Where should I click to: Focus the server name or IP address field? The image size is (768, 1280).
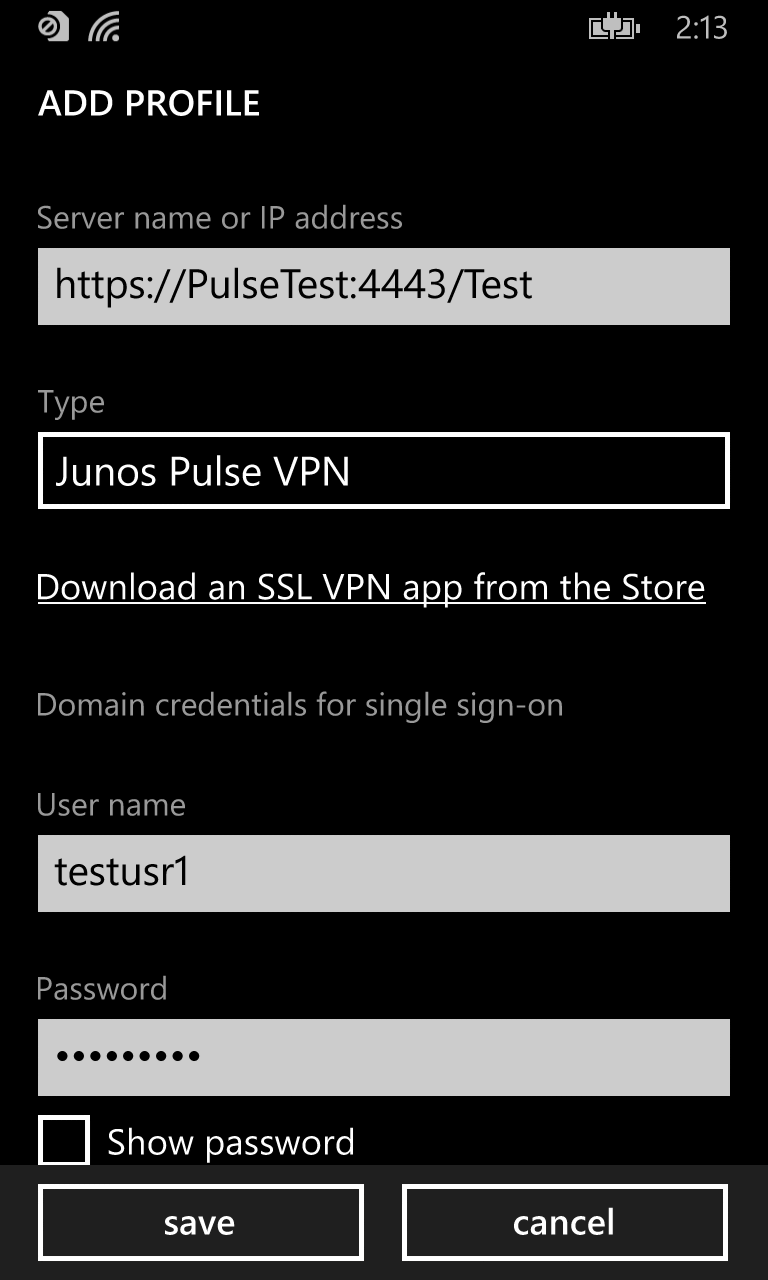(x=384, y=287)
